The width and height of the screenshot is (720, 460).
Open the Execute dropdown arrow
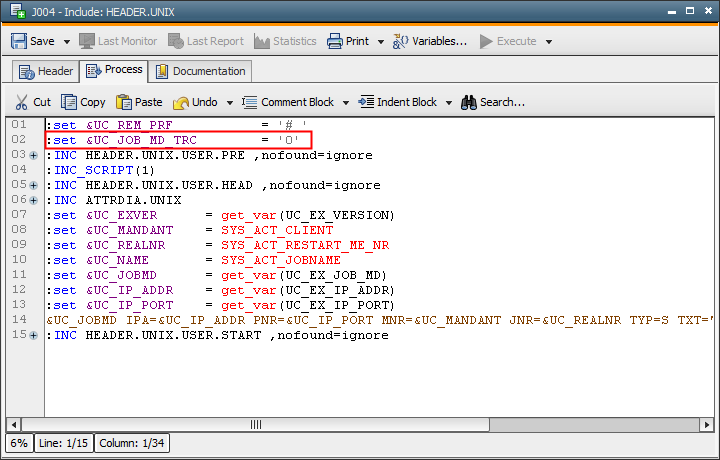(549, 42)
